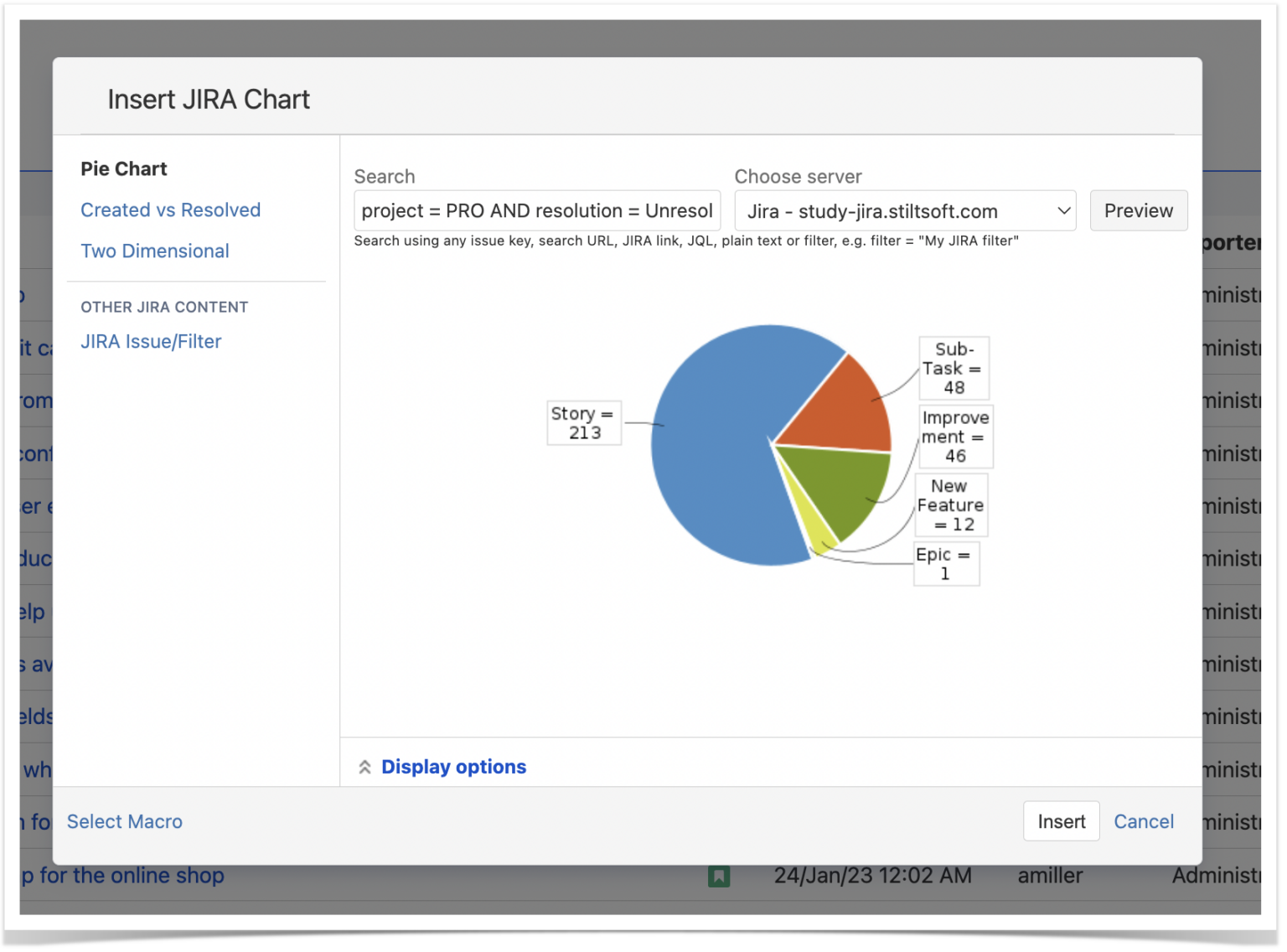Click the Insert button
This screenshot has width=1287, height=952.
1061,822
